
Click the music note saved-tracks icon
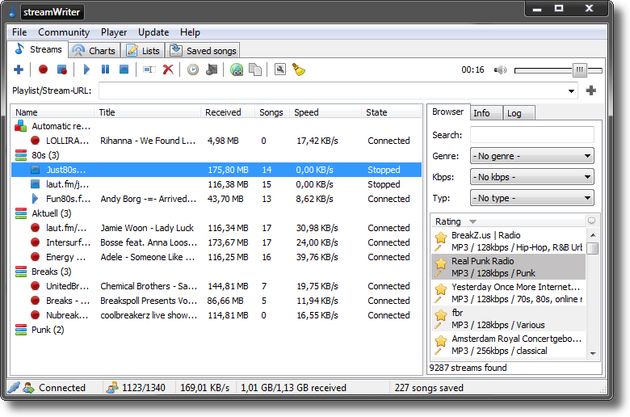pyautogui.click(x=212, y=70)
